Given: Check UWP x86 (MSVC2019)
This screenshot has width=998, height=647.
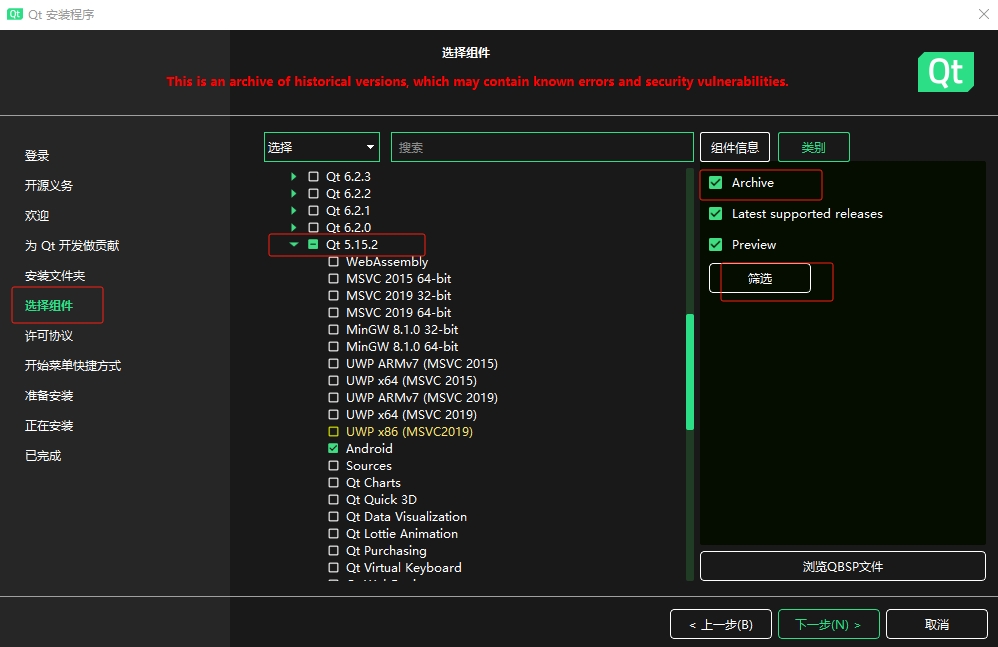Looking at the screenshot, I should tap(333, 431).
